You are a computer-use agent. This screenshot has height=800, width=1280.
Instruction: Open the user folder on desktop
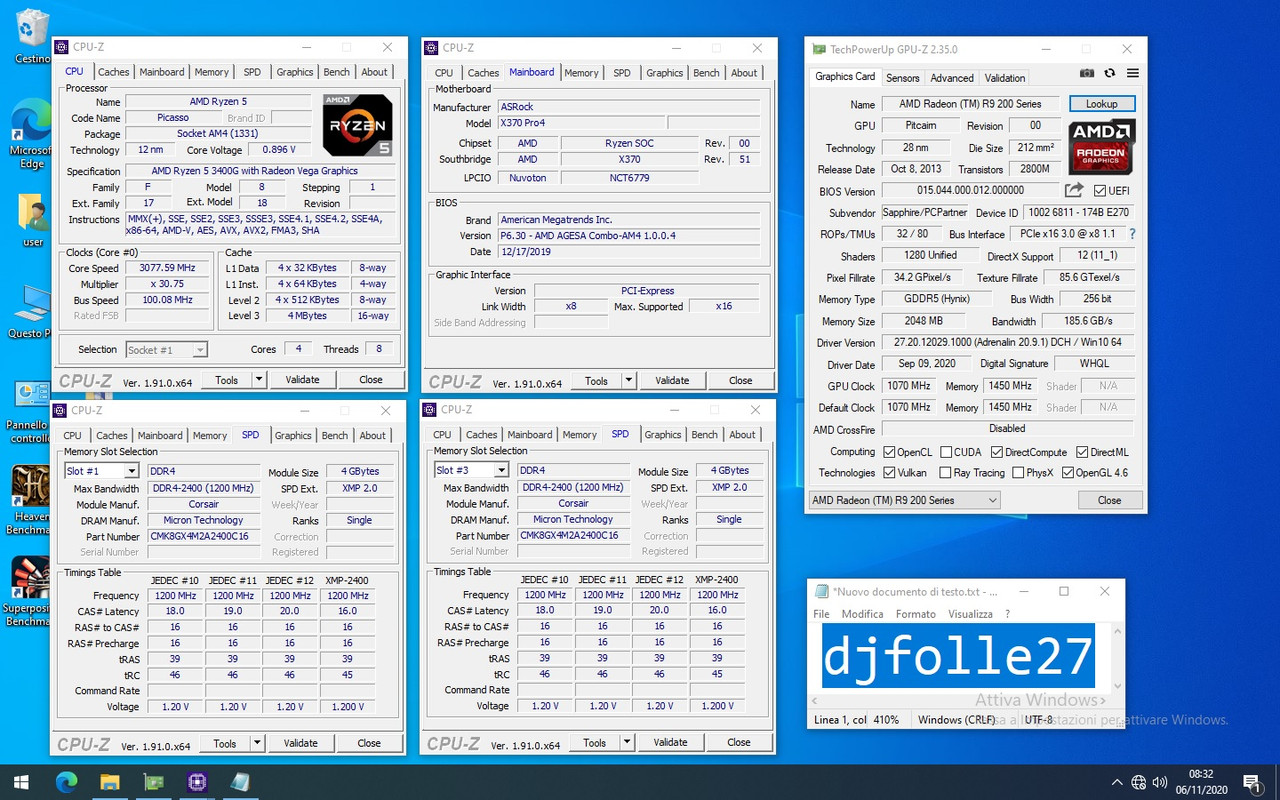(x=32, y=220)
